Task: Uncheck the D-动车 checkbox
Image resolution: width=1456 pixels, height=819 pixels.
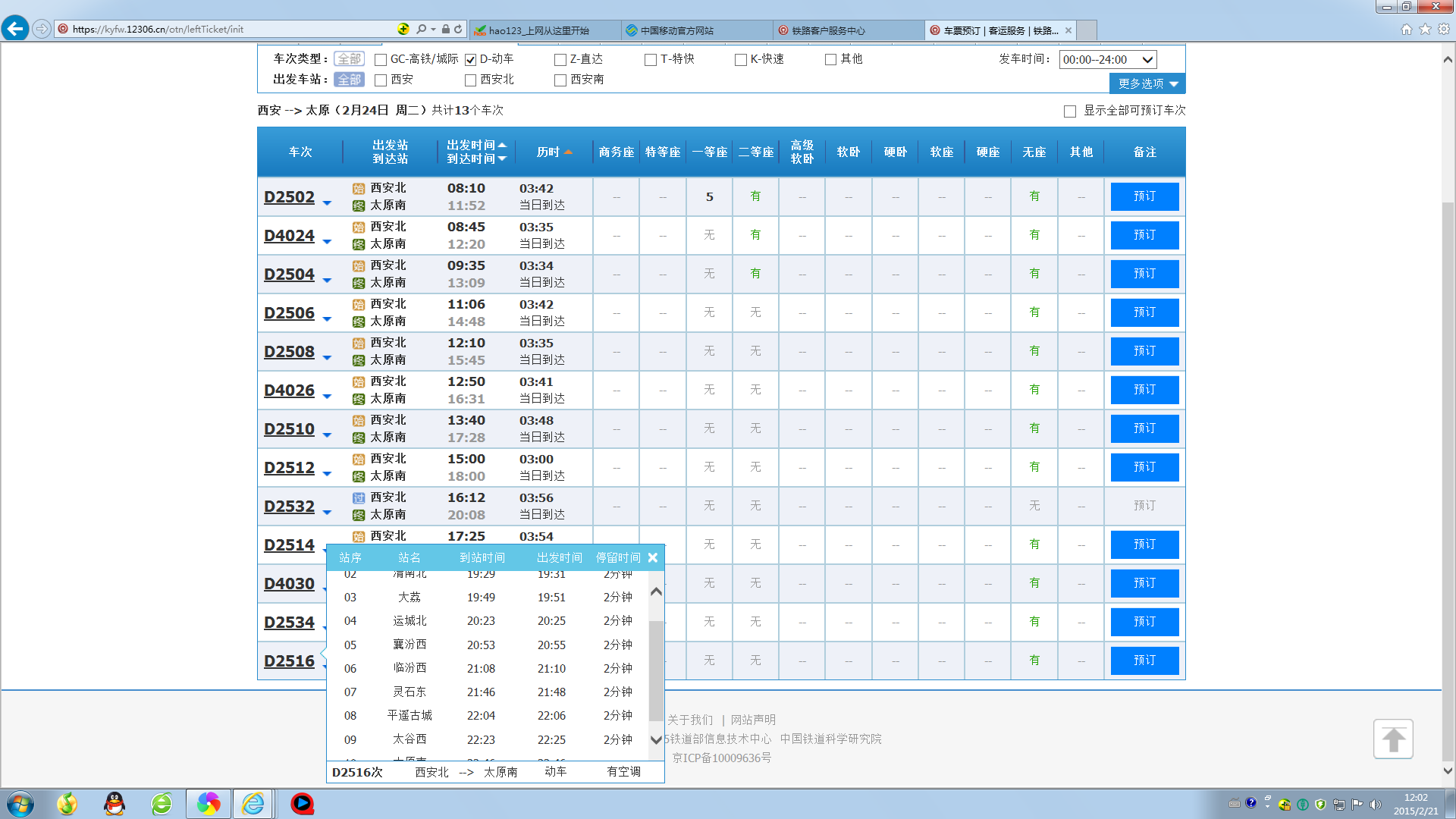Action: tap(470, 59)
